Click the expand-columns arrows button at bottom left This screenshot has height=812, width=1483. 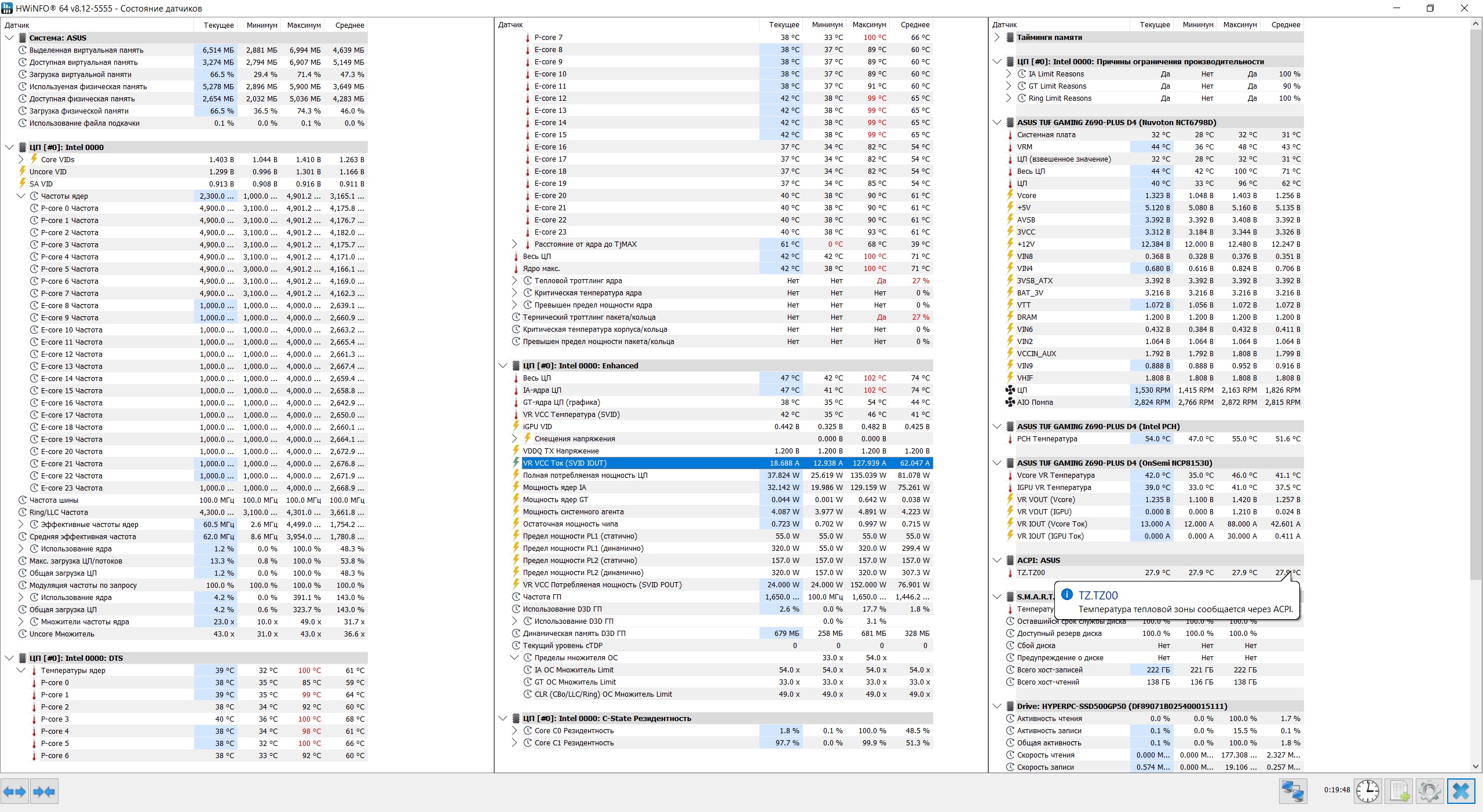[14, 791]
